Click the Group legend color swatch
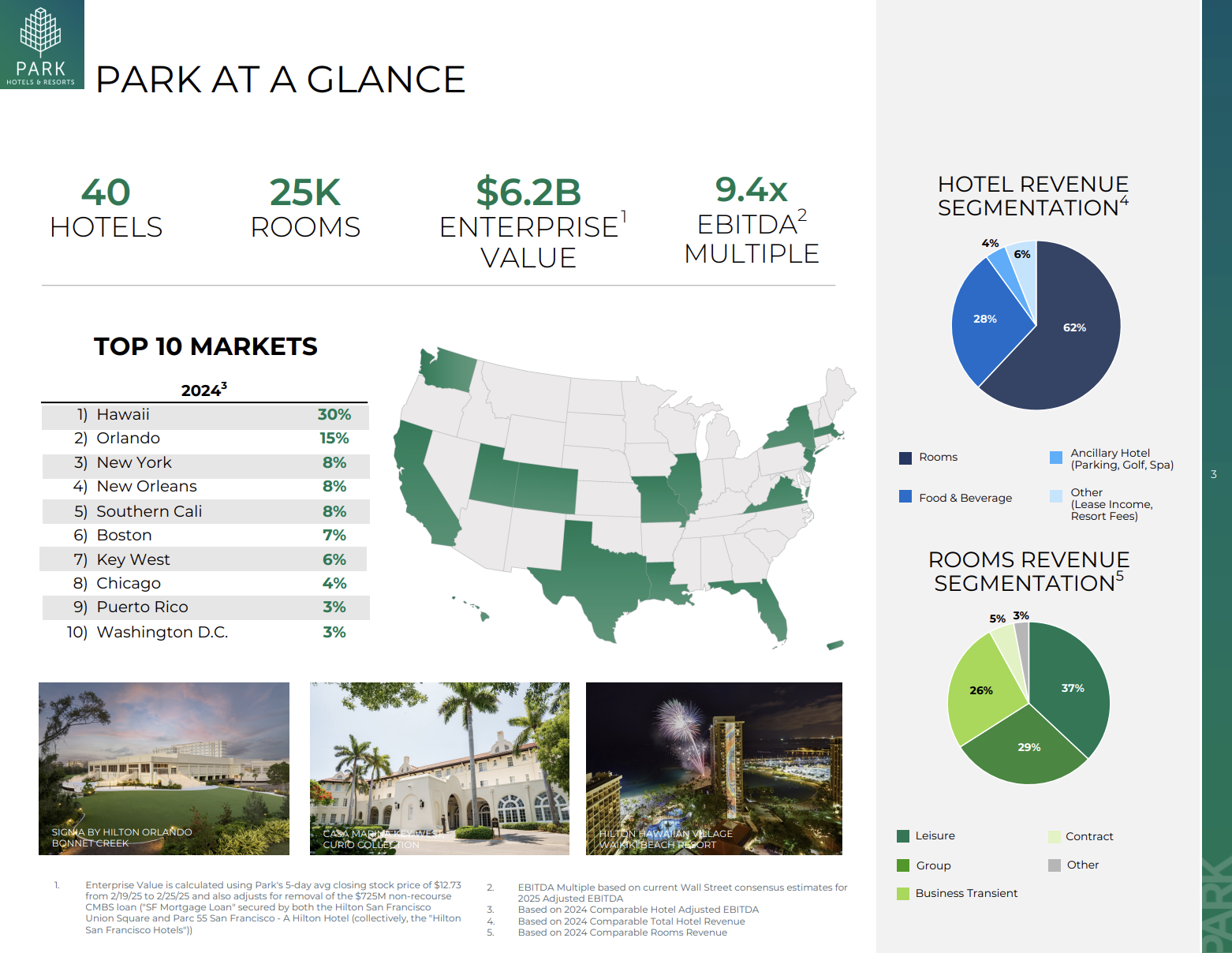 coord(903,865)
